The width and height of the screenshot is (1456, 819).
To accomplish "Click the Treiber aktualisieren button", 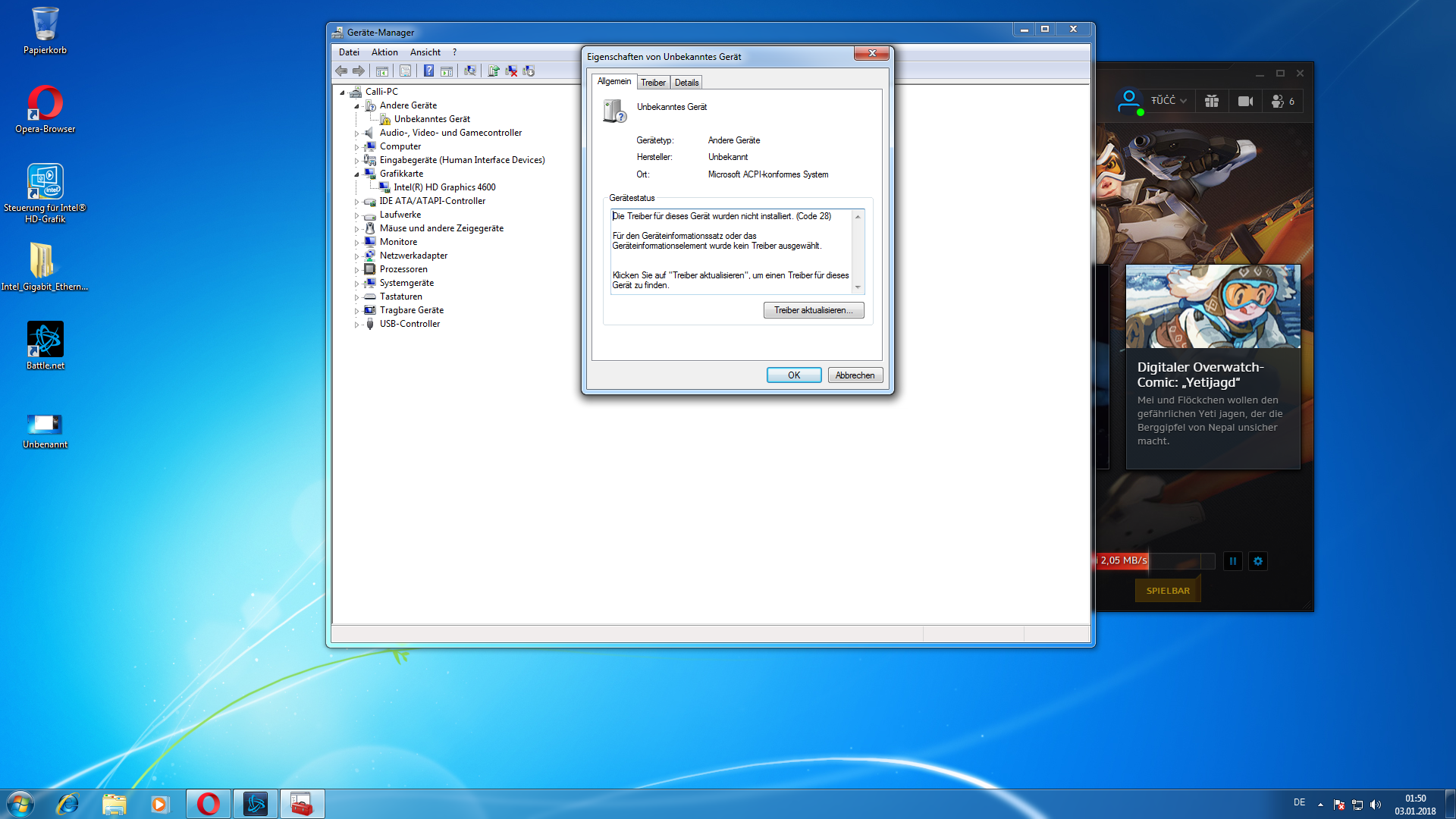I will click(x=813, y=310).
